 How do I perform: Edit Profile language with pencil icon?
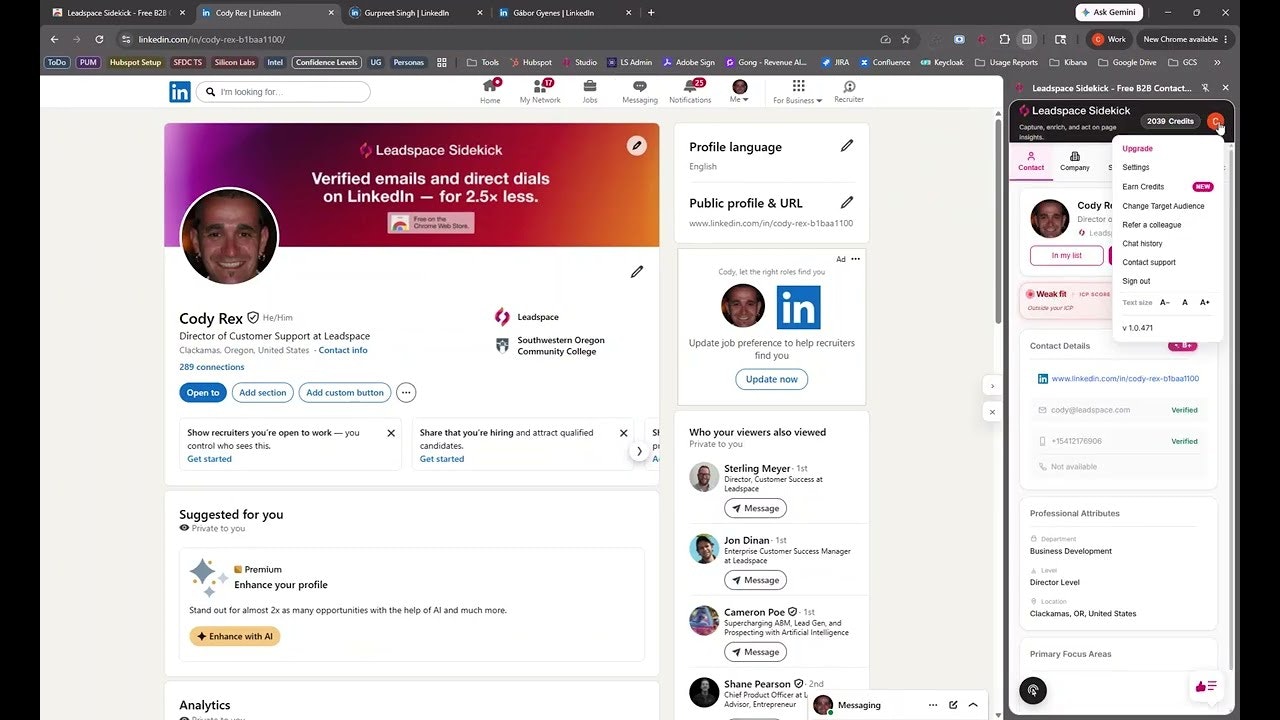tap(847, 146)
